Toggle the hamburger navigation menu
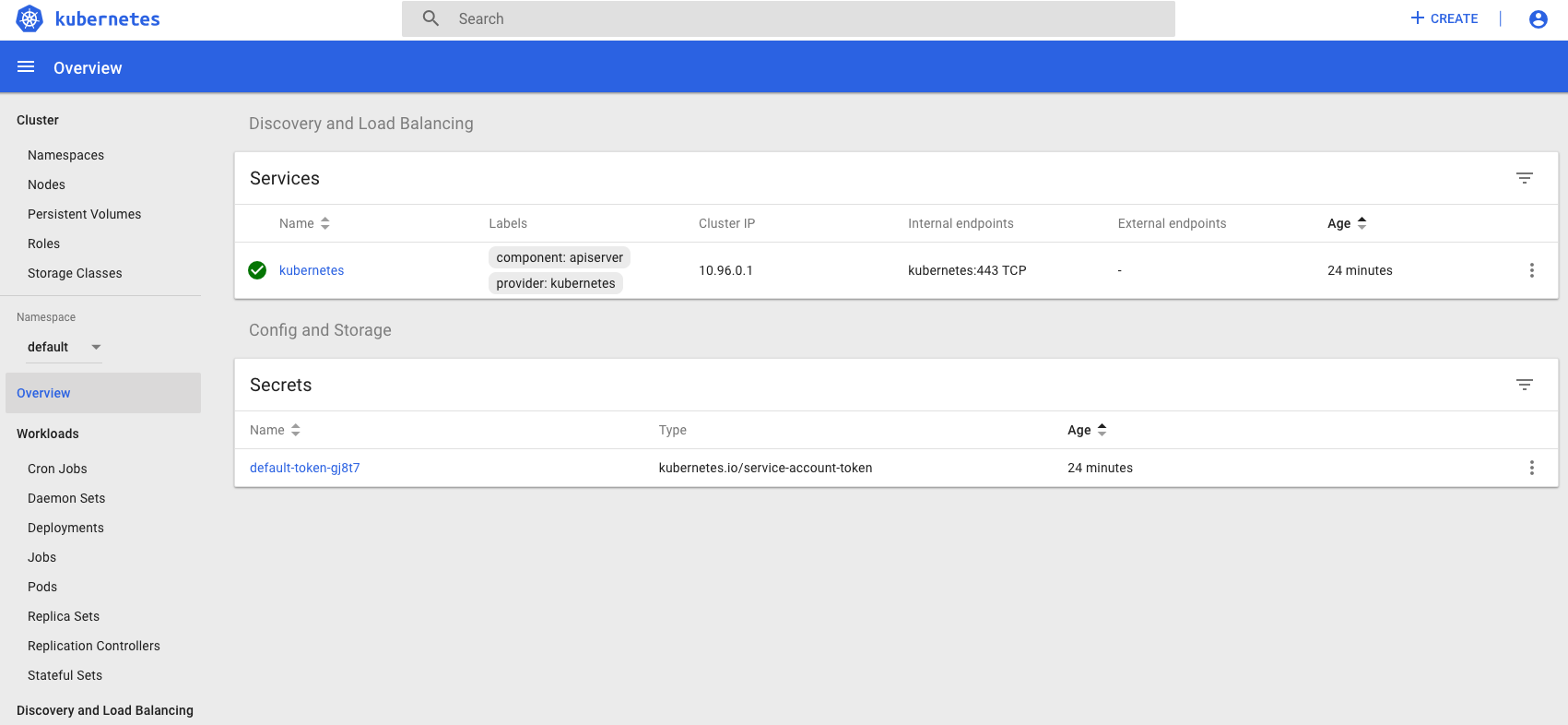Viewport: 1568px width, 725px height. tap(26, 67)
